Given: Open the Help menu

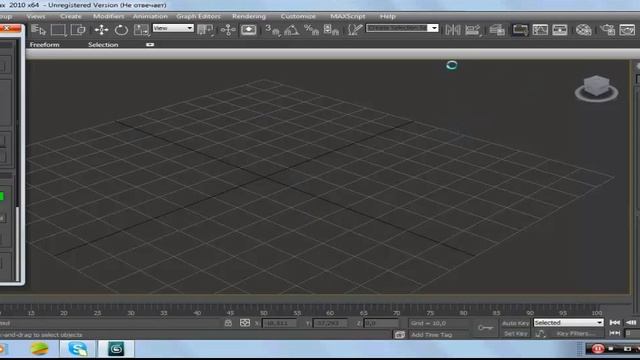Looking at the screenshot, I should pos(387,16).
